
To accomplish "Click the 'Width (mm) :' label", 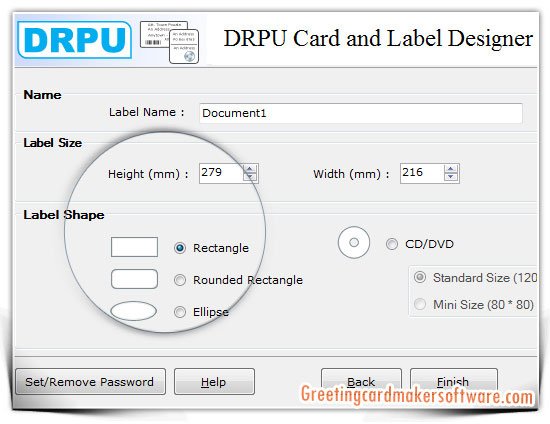I will click(x=351, y=174).
